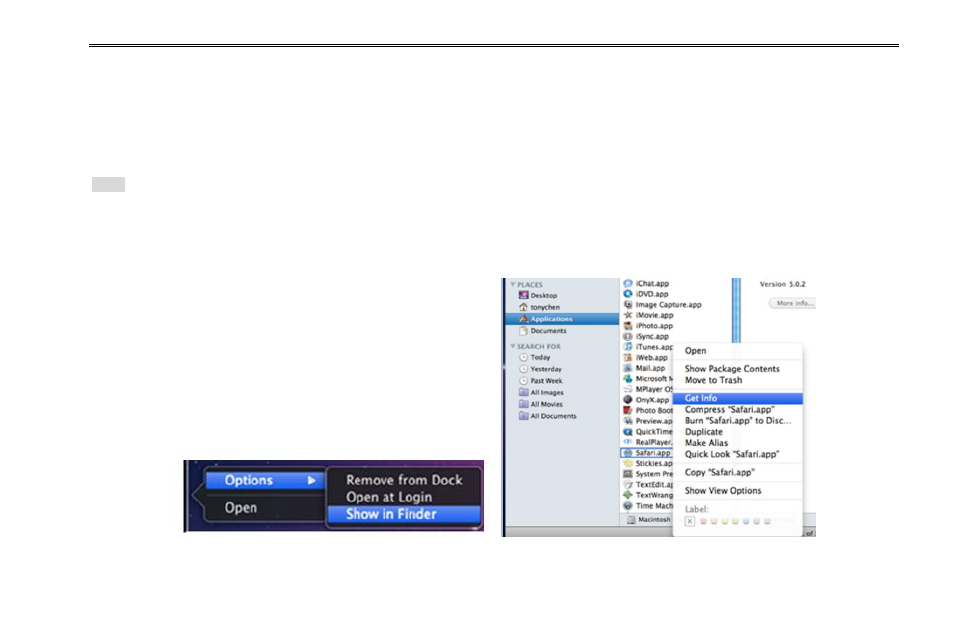This screenshot has height=636, width=955.
Task: Collapse the PLACES sidebar section
Action: coord(513,284)
